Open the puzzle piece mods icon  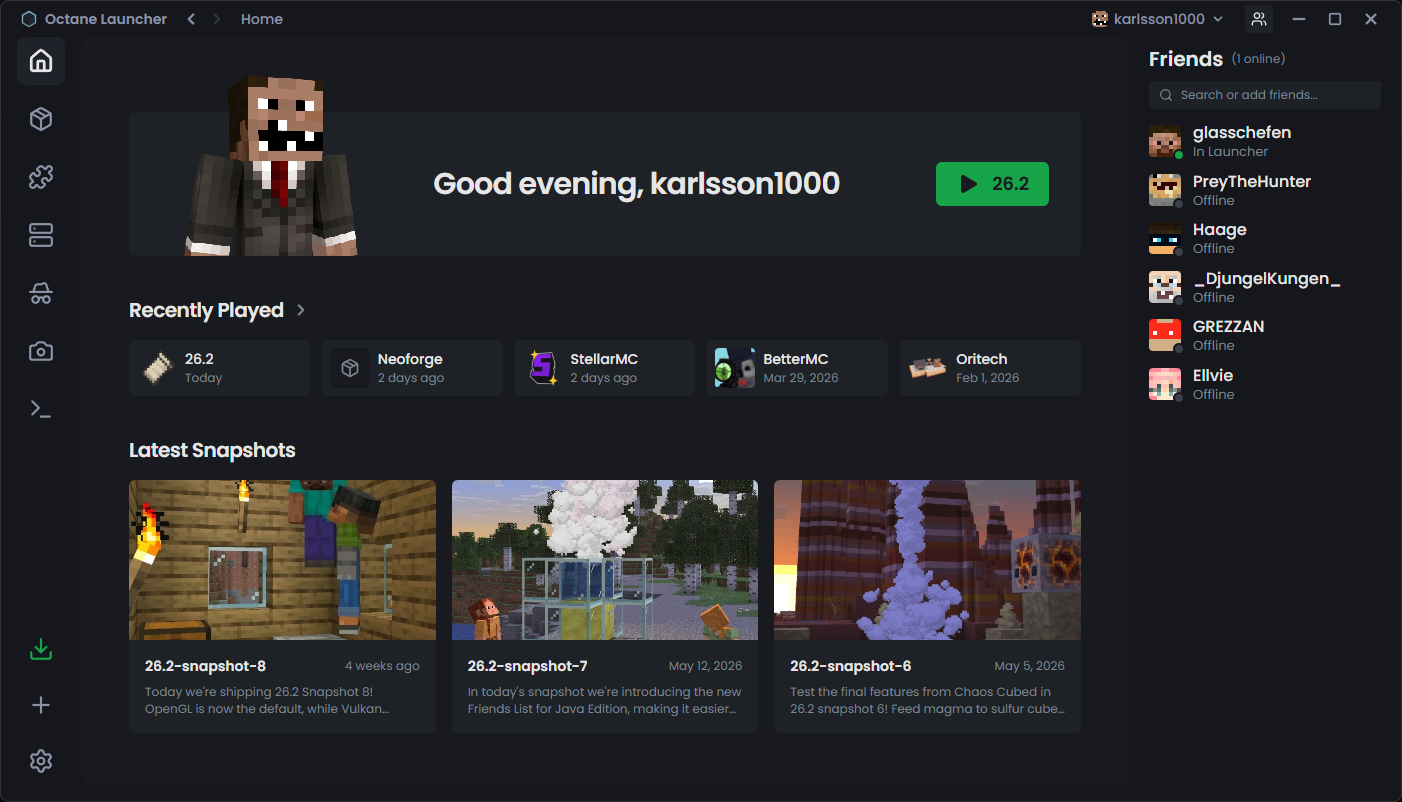pos(41,178)
